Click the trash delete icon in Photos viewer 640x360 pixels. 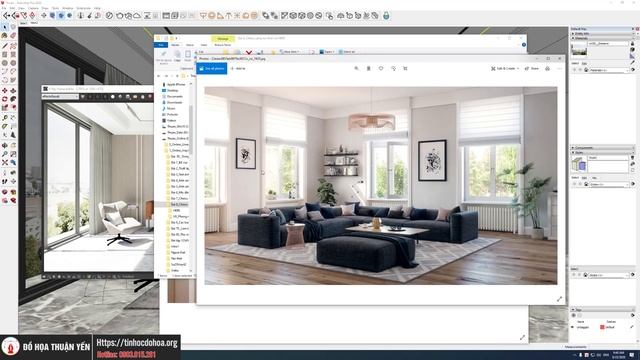point(369,69)
